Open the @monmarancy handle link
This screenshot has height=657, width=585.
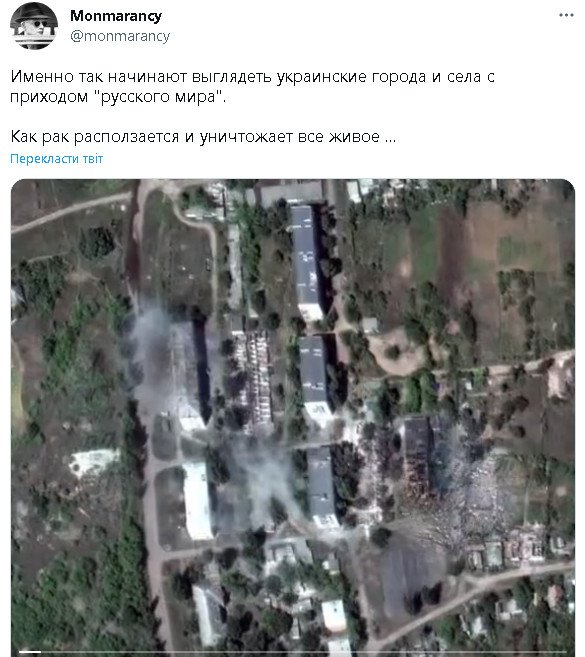click(120, 36)
